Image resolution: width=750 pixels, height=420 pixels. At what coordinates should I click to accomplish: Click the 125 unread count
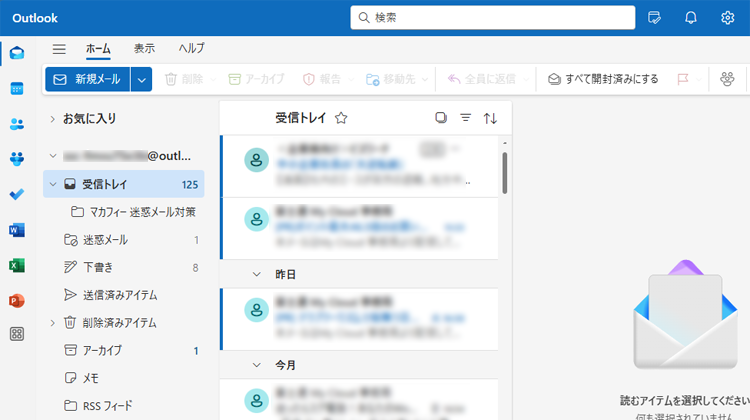click(x=190, y=185)
